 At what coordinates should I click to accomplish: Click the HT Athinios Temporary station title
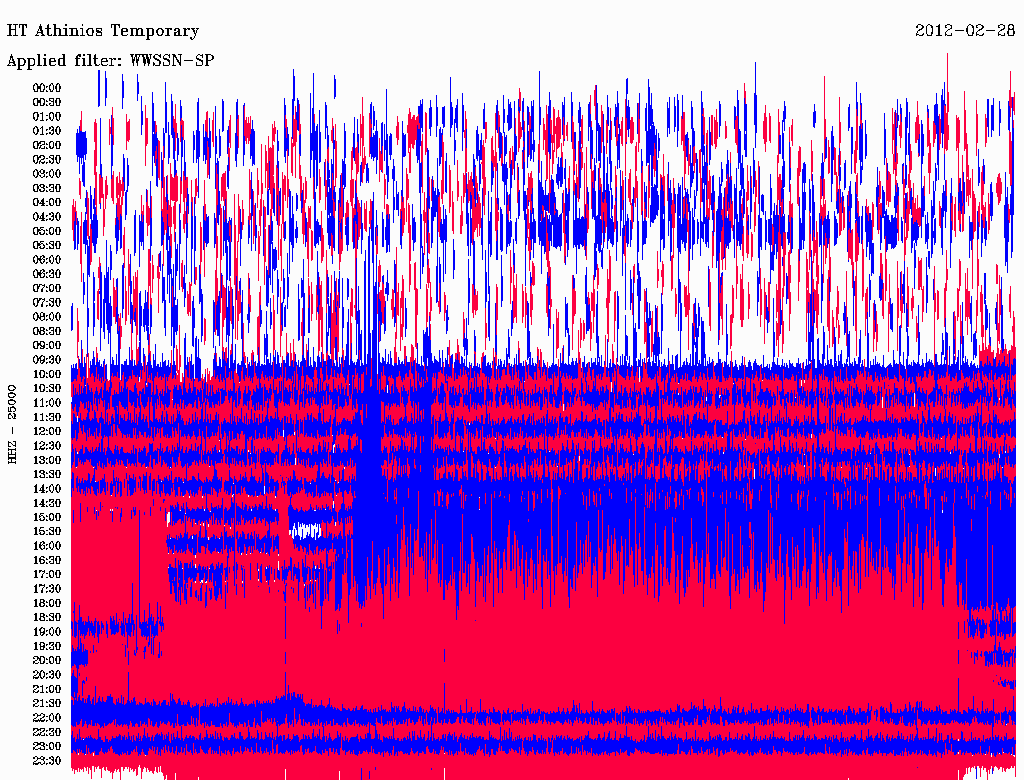[x=103, y=31]
